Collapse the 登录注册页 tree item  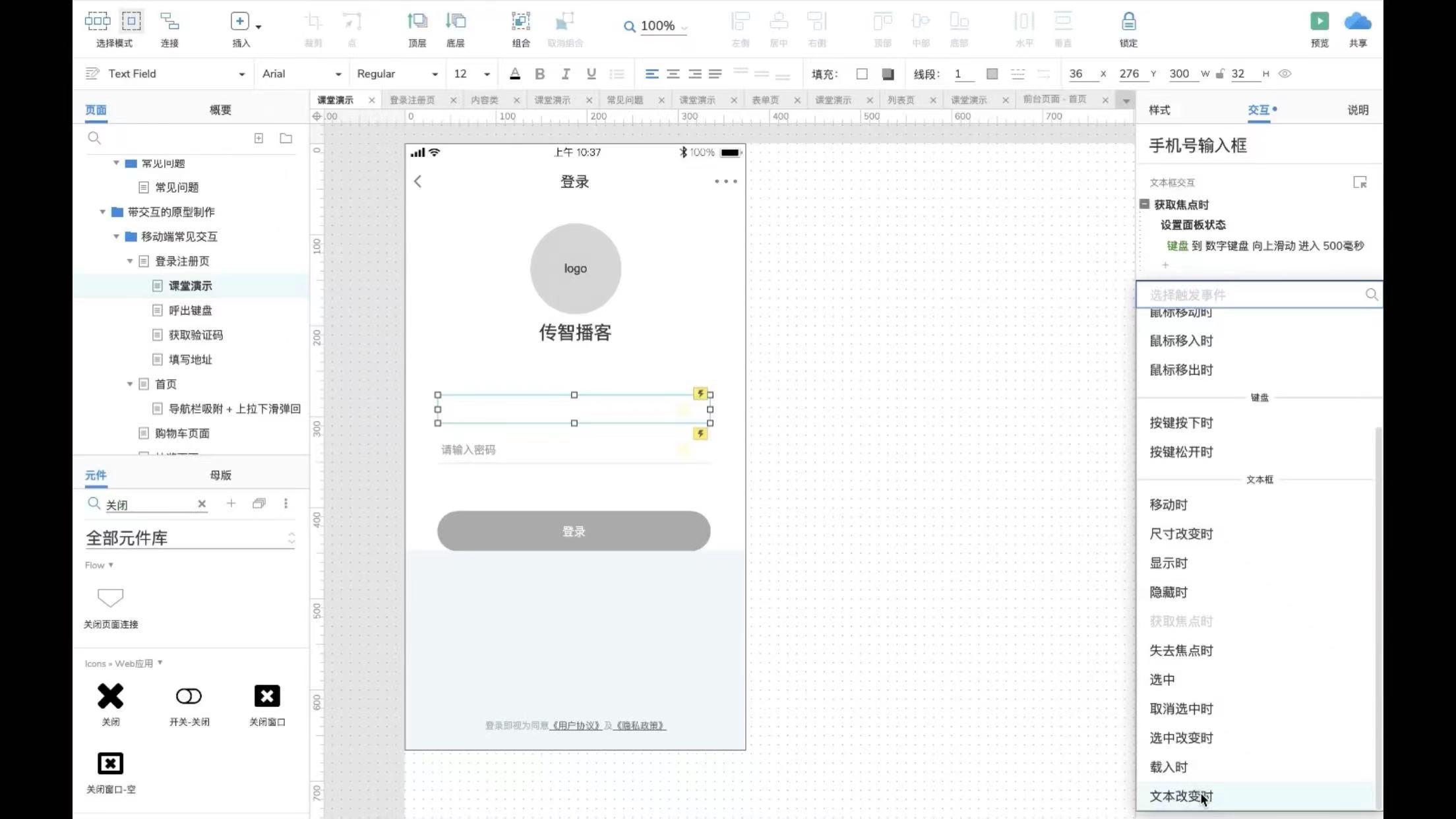click(x=130, y=261)
